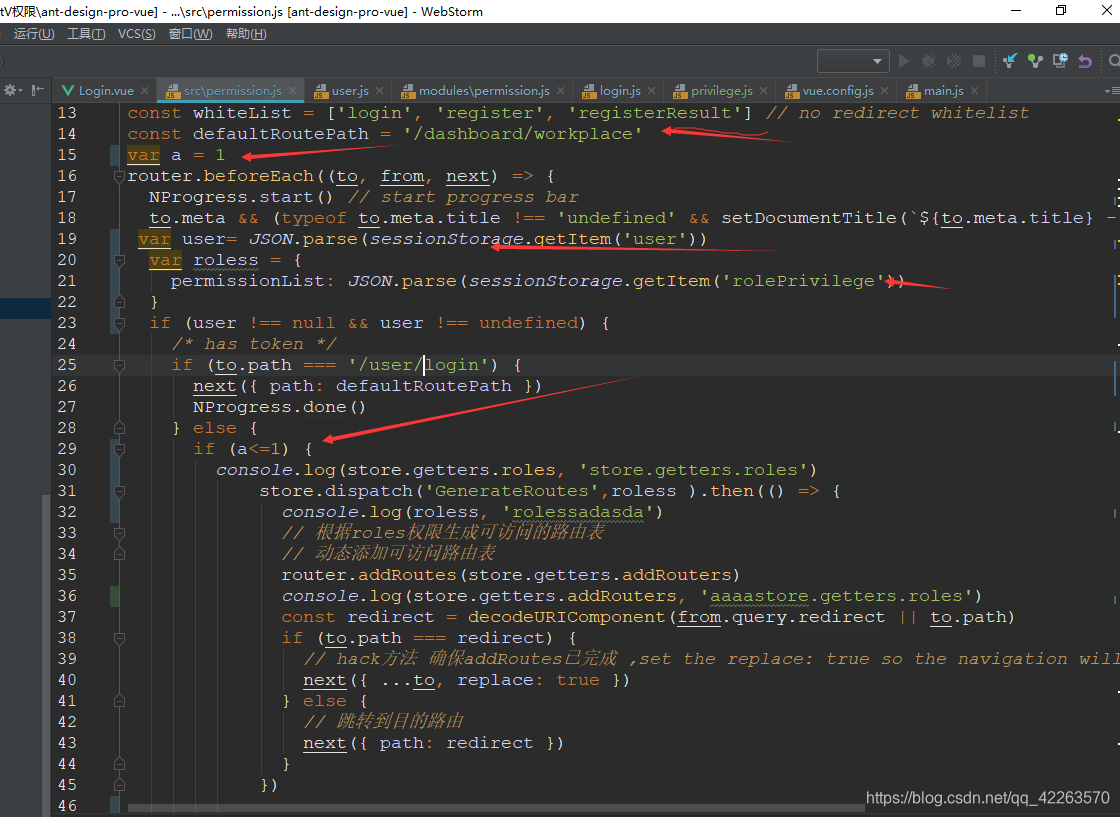This screenshot has width=1120, height=817.
Task: Click 'setDocumentTitle' on line 18
Action: [x=809, y=218]
